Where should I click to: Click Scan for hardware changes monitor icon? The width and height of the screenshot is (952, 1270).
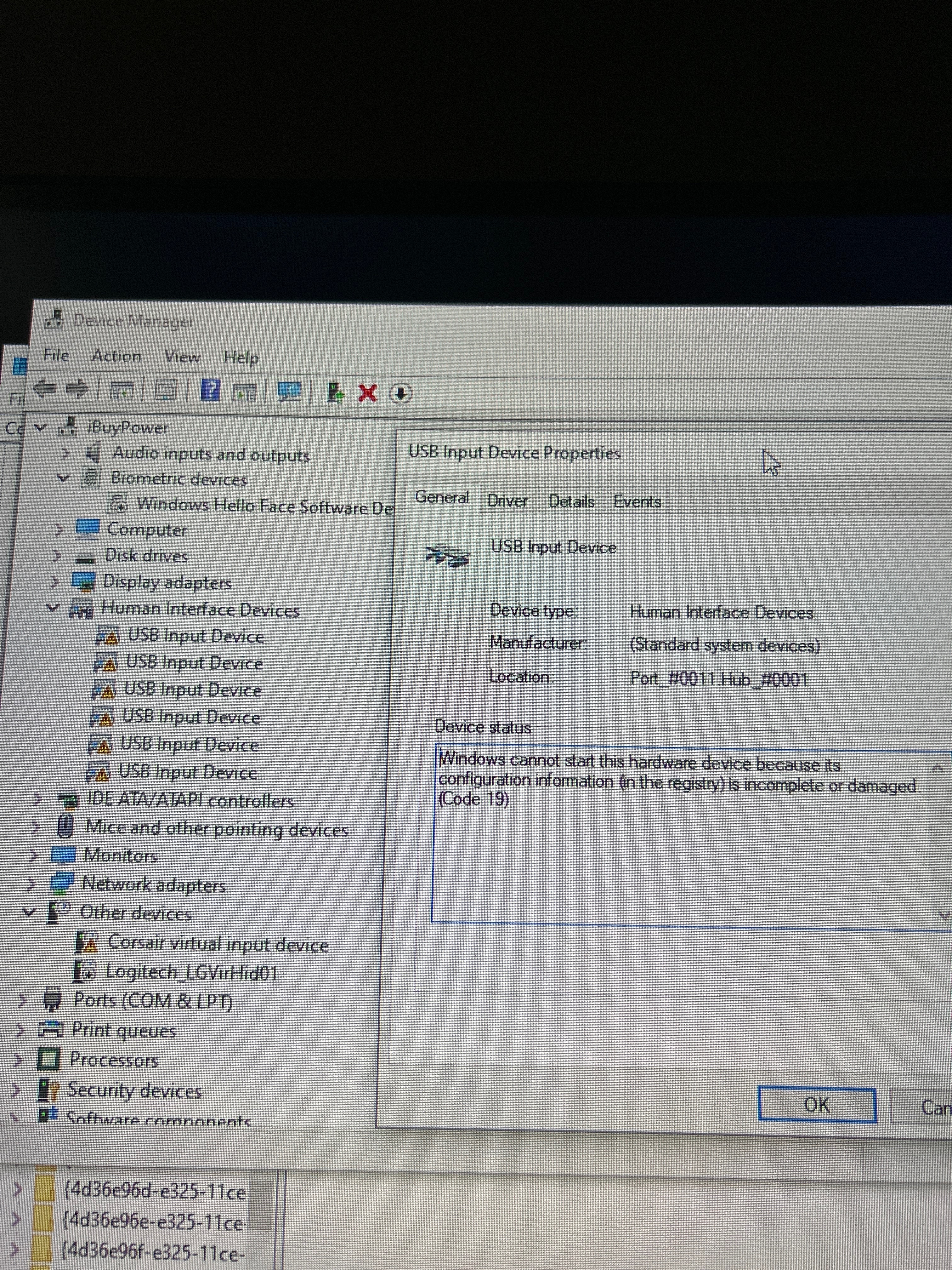point(289,392)
